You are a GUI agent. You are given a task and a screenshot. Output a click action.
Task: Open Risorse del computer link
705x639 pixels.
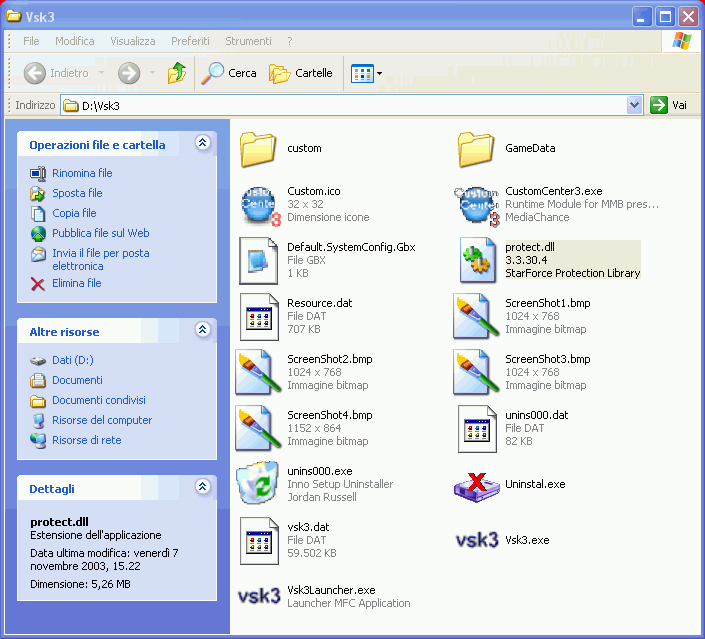[102, 420]
